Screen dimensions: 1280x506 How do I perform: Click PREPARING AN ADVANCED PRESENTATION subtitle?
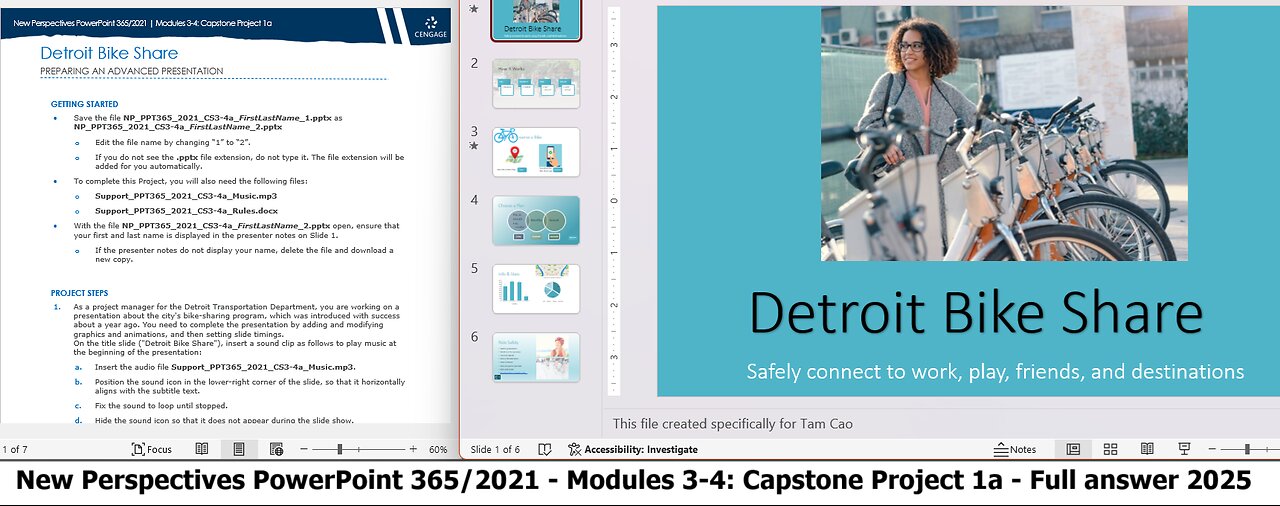click(132, 71)
